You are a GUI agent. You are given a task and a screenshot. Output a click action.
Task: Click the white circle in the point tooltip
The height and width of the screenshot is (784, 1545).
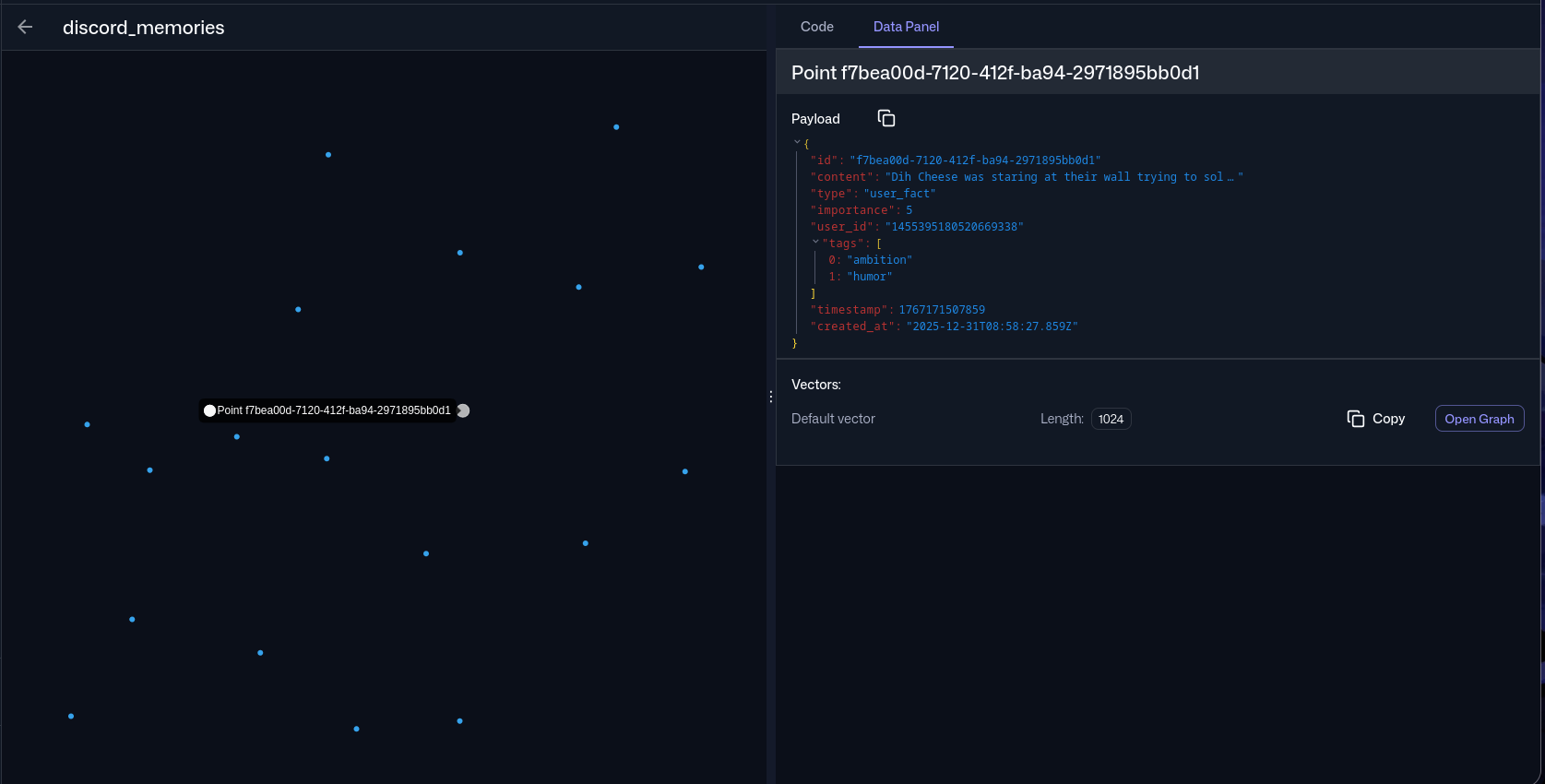click(x=209, y=410)
